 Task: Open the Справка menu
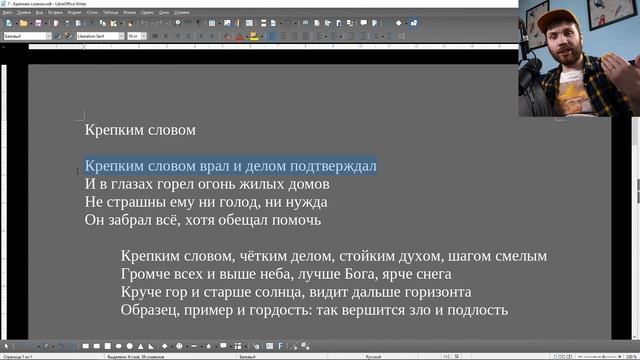pos(182,12)
